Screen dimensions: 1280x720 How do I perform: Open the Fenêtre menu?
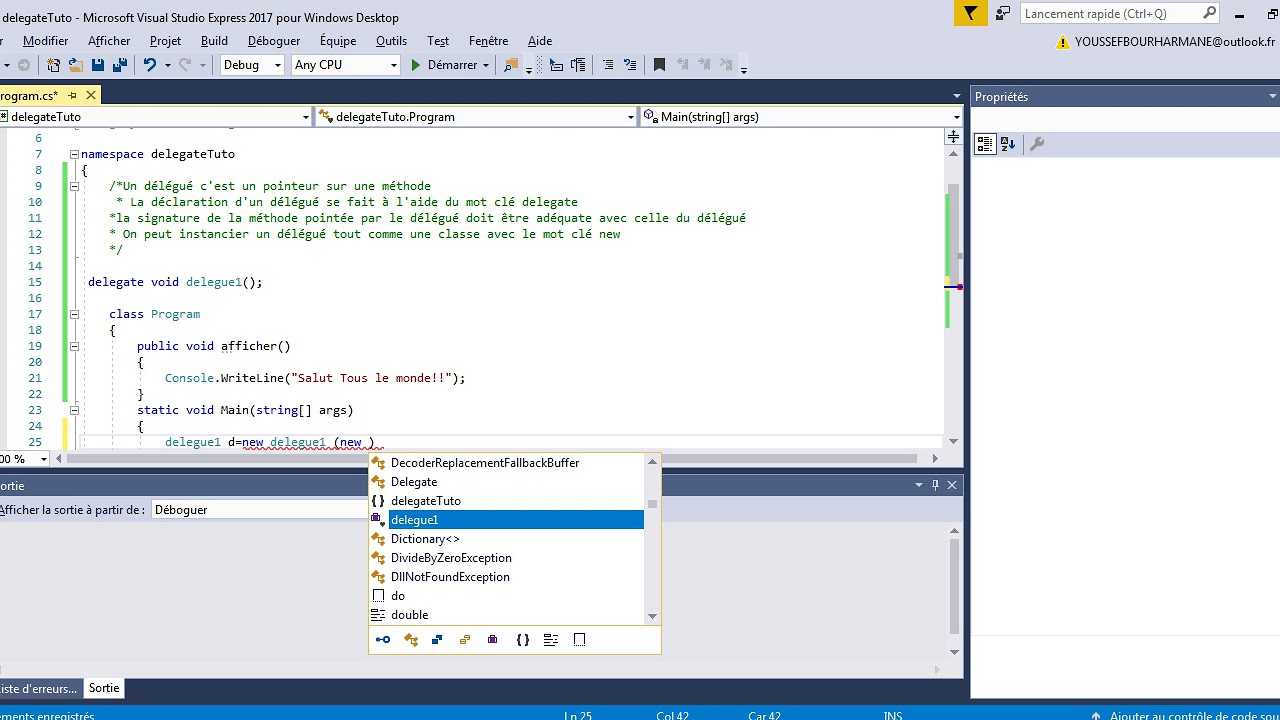pyautogui.click(x=488, y=41)
